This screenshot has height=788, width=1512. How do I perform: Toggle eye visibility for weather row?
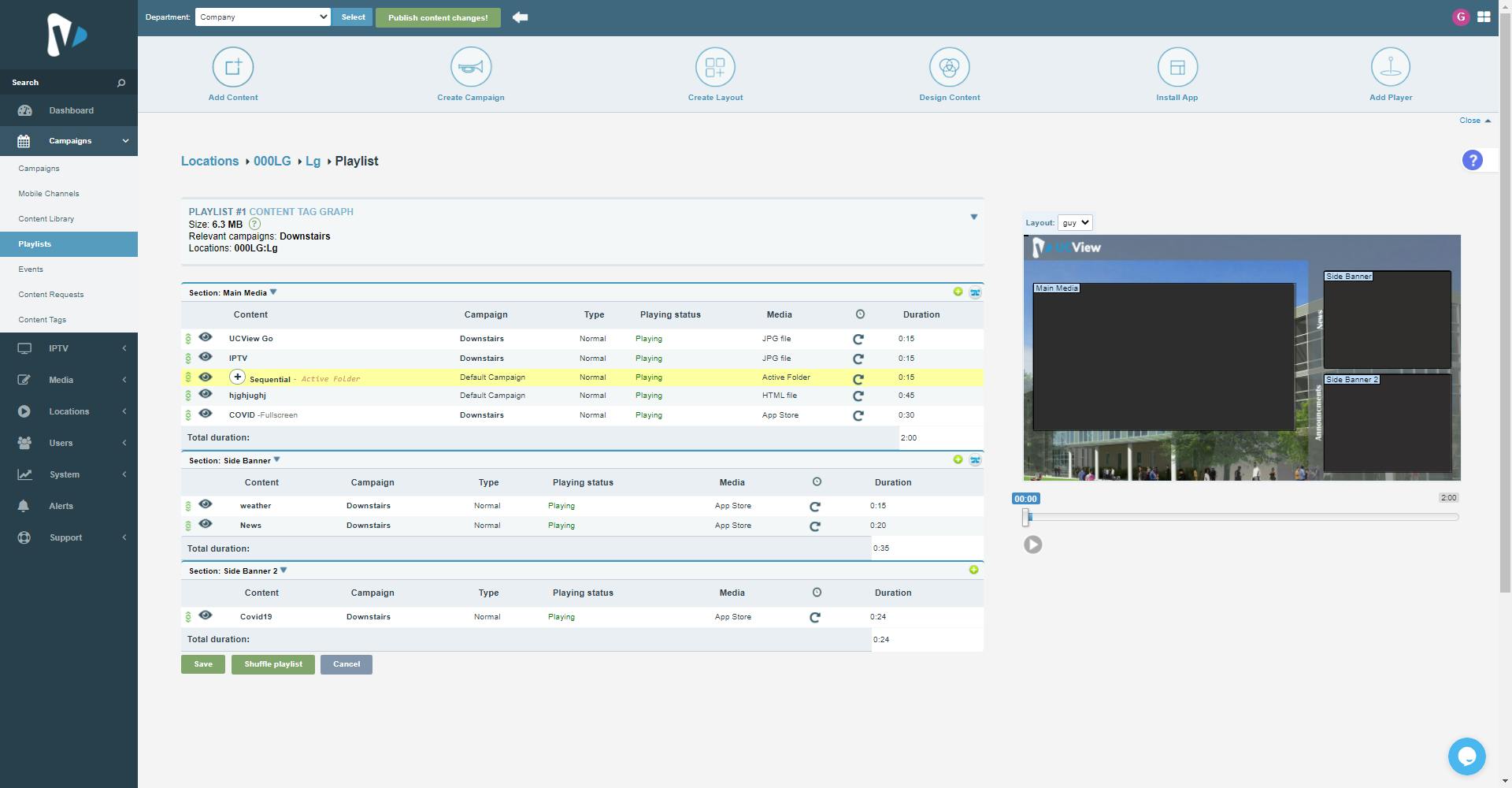click(206, 504)
